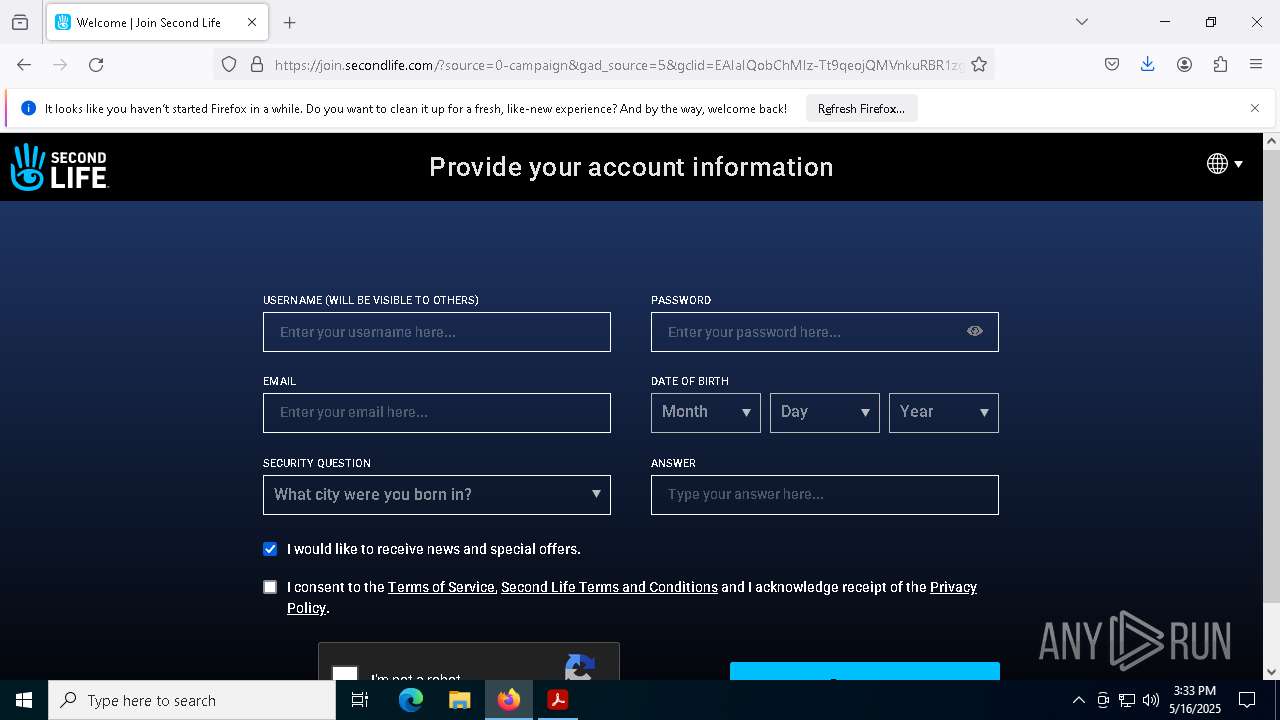The width and height of the screenshot is (1280, 720).
Task: Close the Join Second Life tab
Action: coord(252,22)
